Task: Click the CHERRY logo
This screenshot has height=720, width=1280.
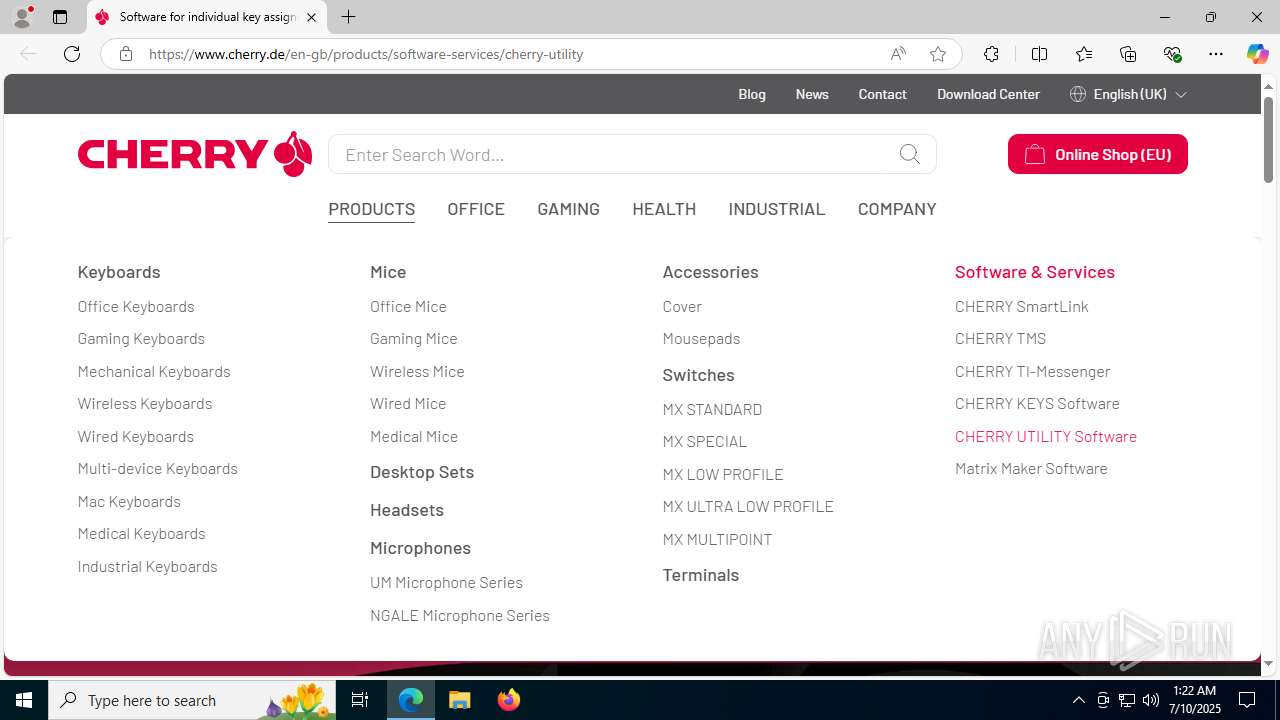Action: [x=195, y=154]
